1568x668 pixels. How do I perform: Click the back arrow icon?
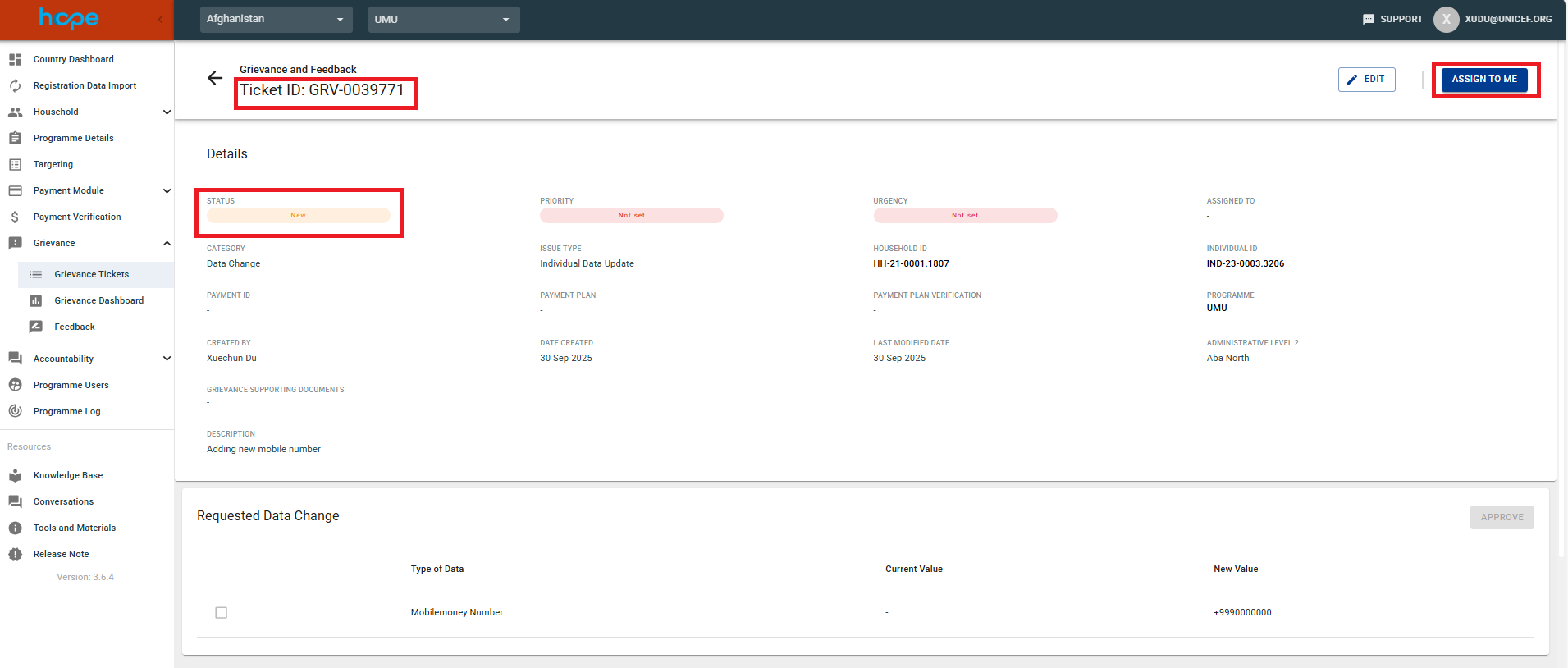(215, 78)
